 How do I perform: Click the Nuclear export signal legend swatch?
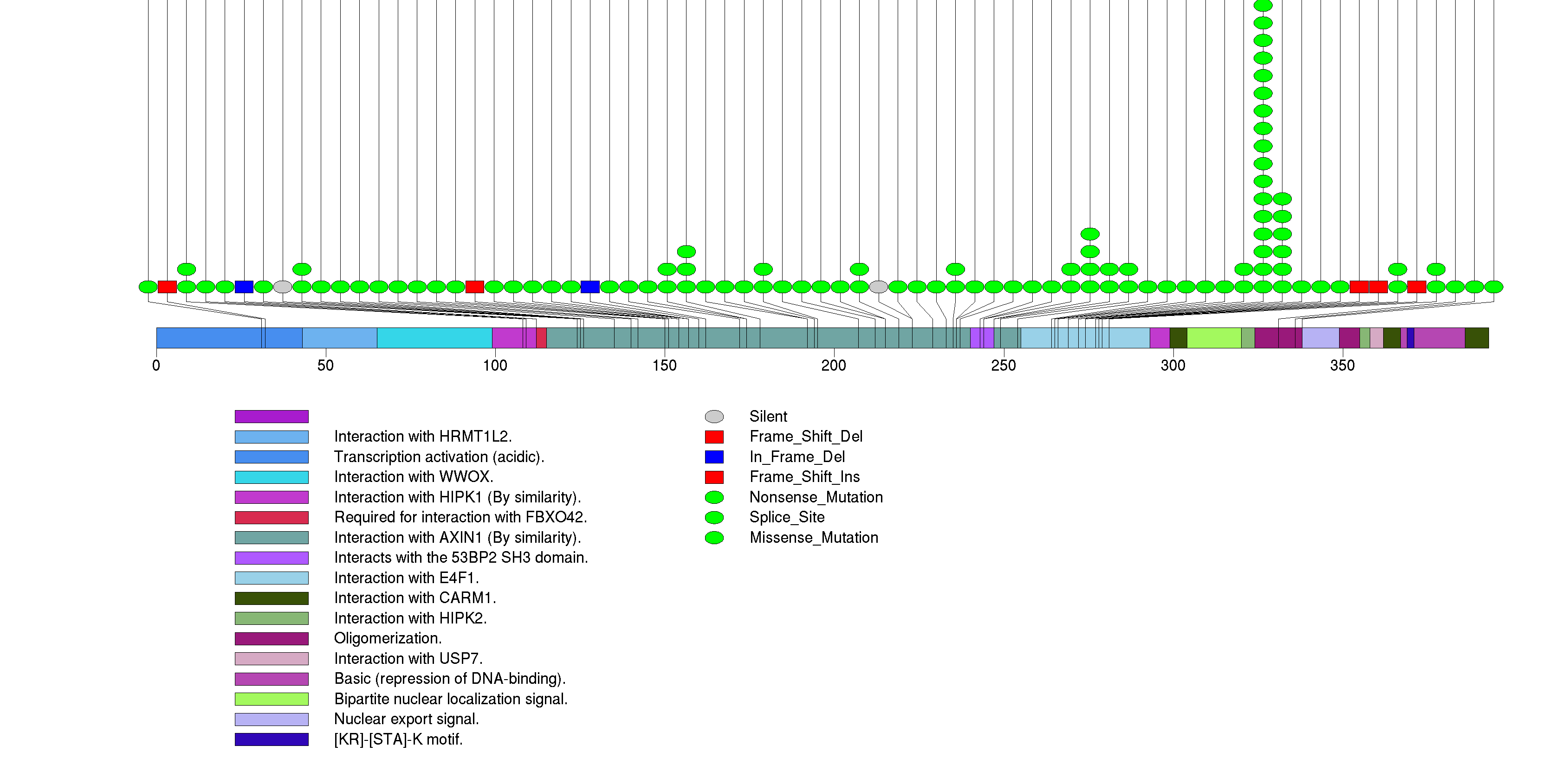272,719
